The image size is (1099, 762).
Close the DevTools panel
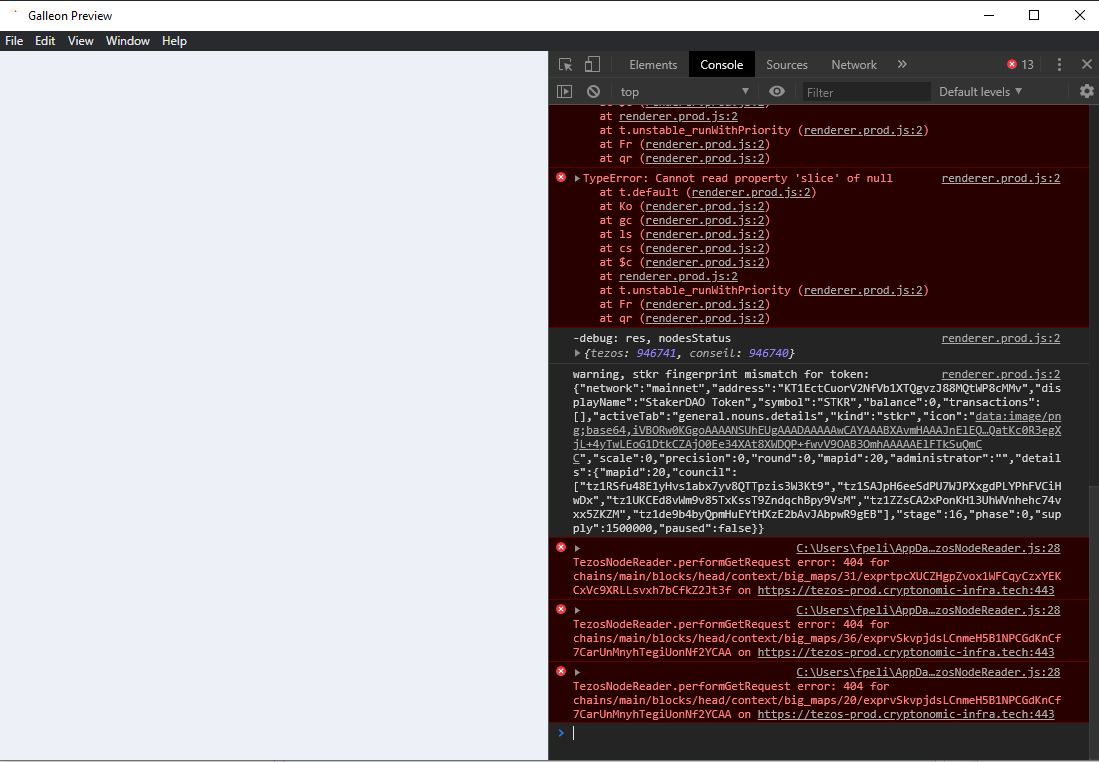coord(1087,64)
